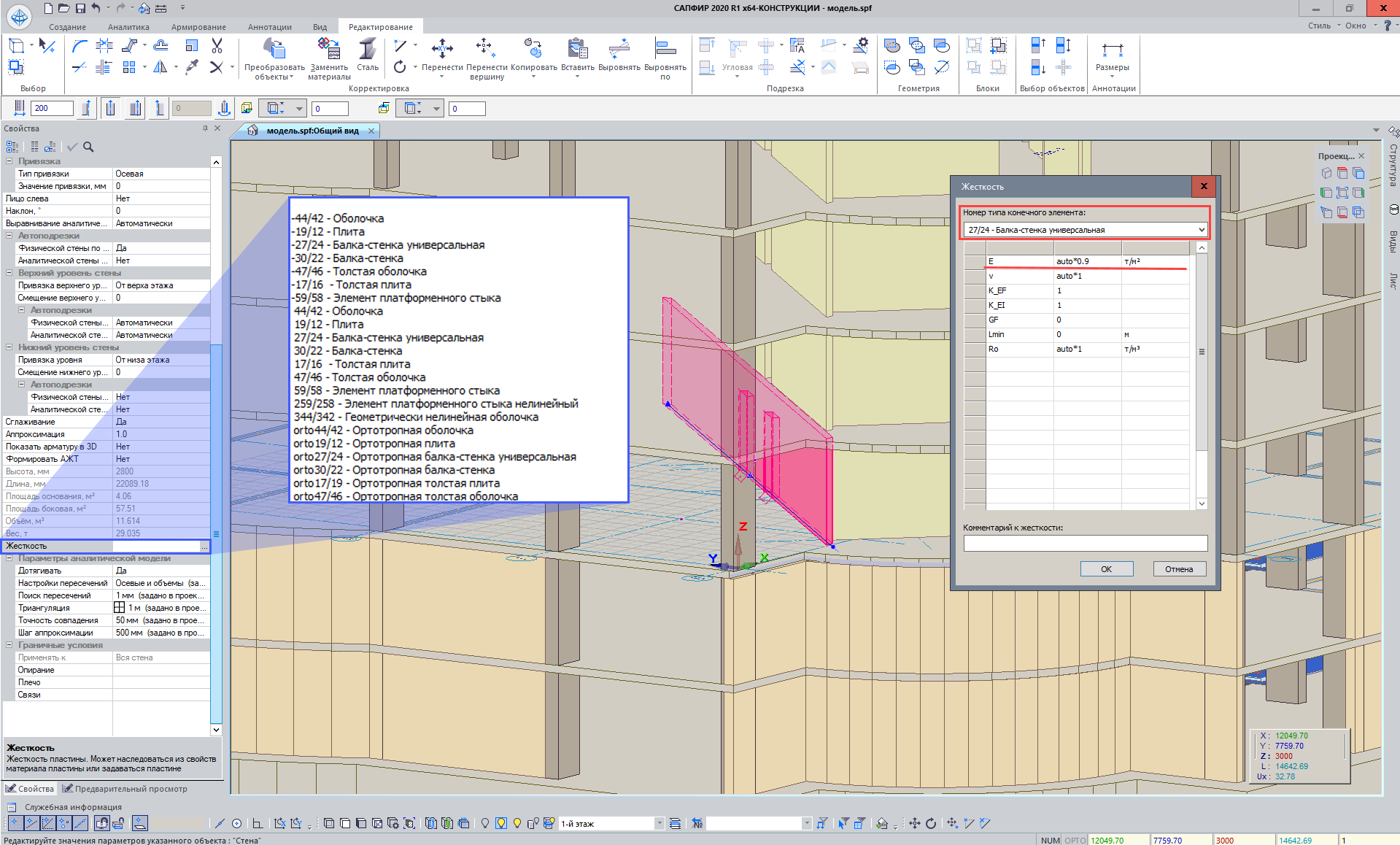Image resolution: width=1400 pixels, height=845 pixels.
Task: Activate the Перенести move tool
Action: pyautogui.click(x=442, y=50)
